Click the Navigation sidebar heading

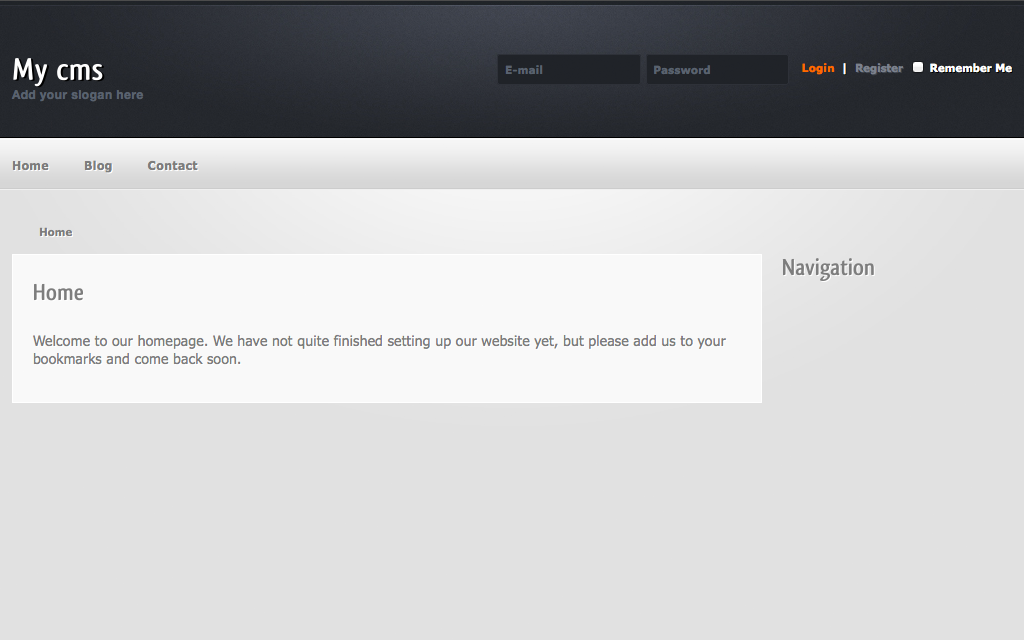(x=828, y=268)
